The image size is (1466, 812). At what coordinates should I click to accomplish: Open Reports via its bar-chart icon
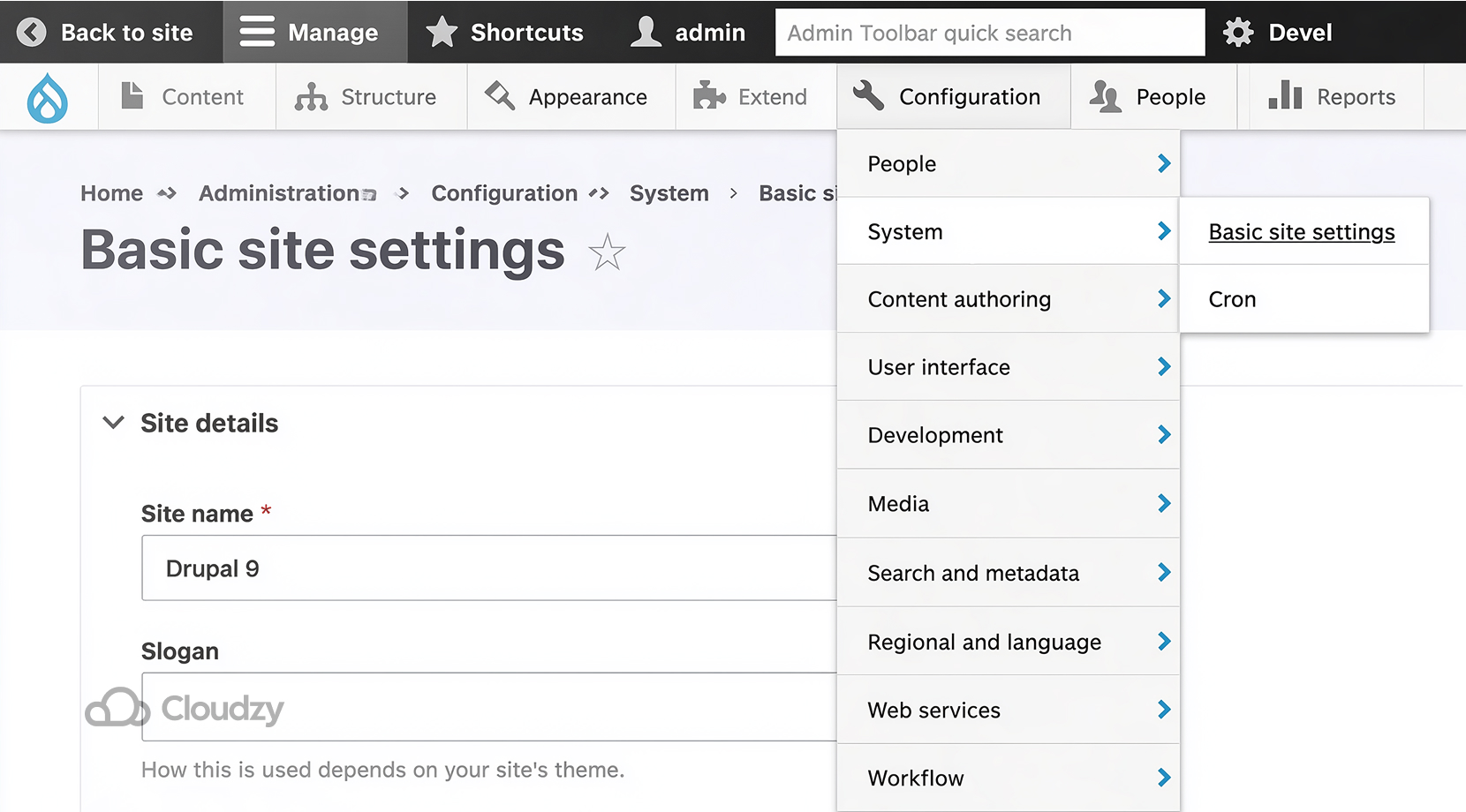[1285, 96]
